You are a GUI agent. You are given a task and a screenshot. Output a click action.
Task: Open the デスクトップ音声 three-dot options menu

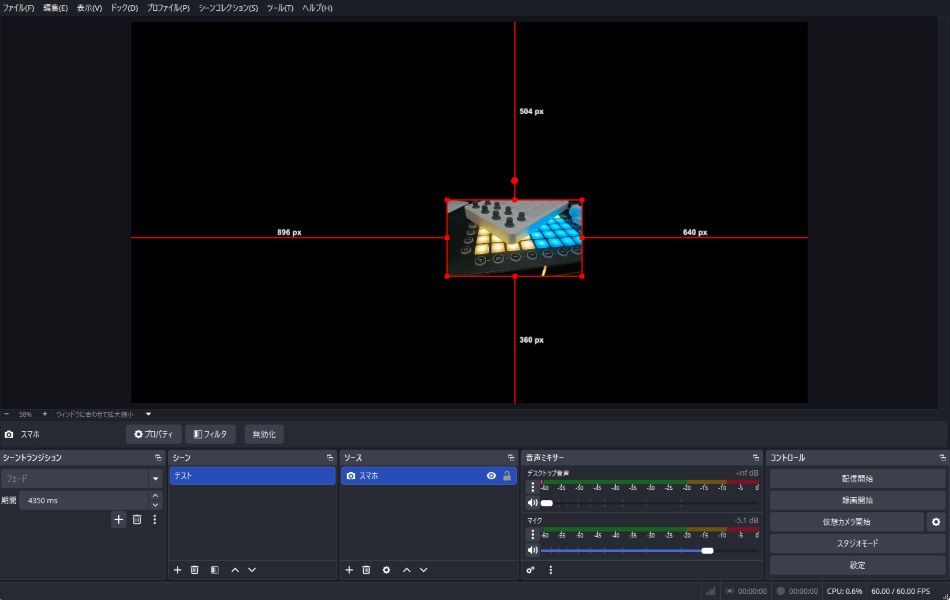(532, 487)
